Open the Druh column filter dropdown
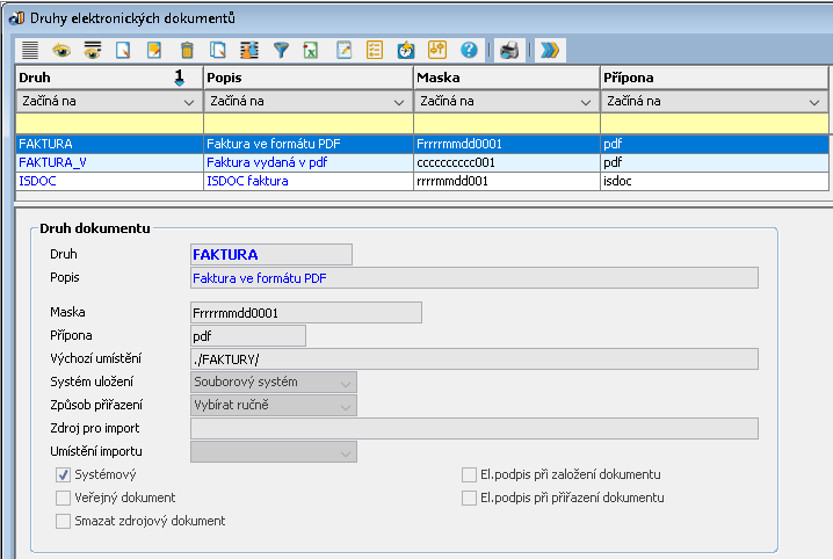833x560 pixels. pos(189,102)
